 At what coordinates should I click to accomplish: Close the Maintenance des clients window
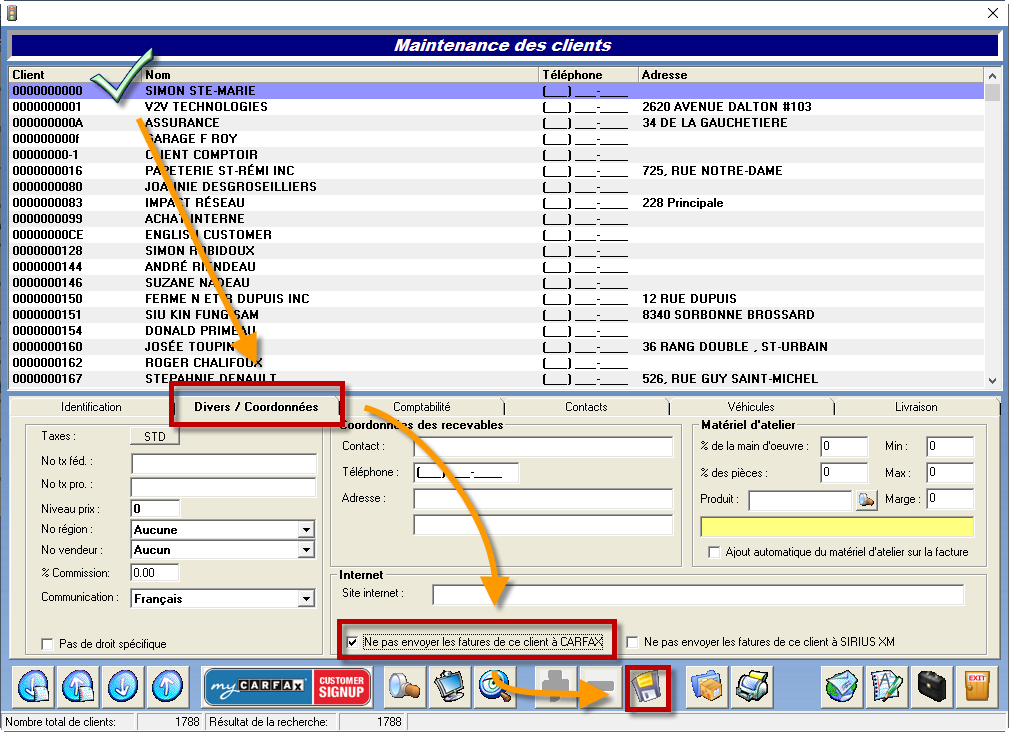tap(992, 13)
